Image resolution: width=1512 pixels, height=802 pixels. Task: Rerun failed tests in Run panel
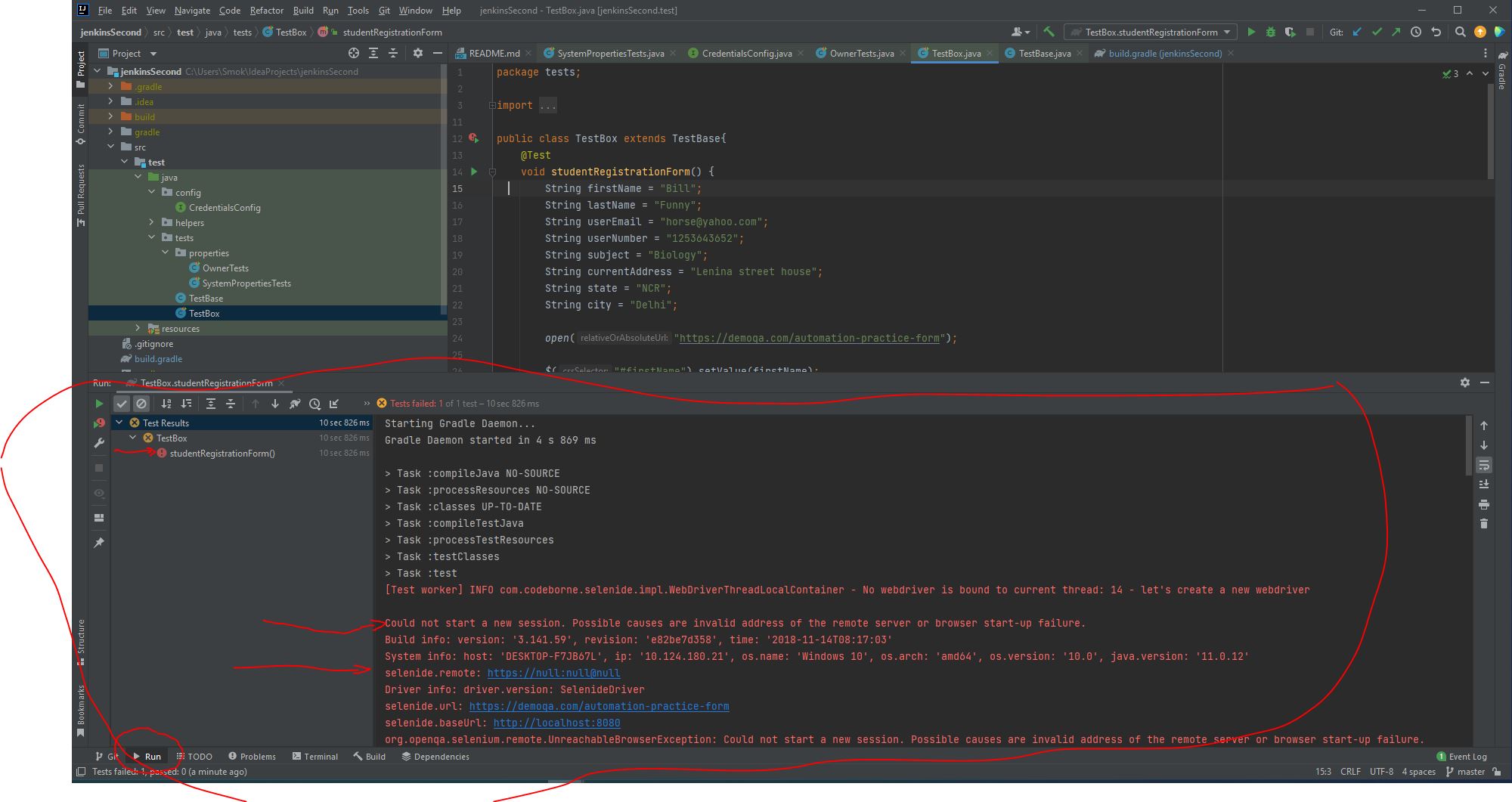click(x=99, y=423)
